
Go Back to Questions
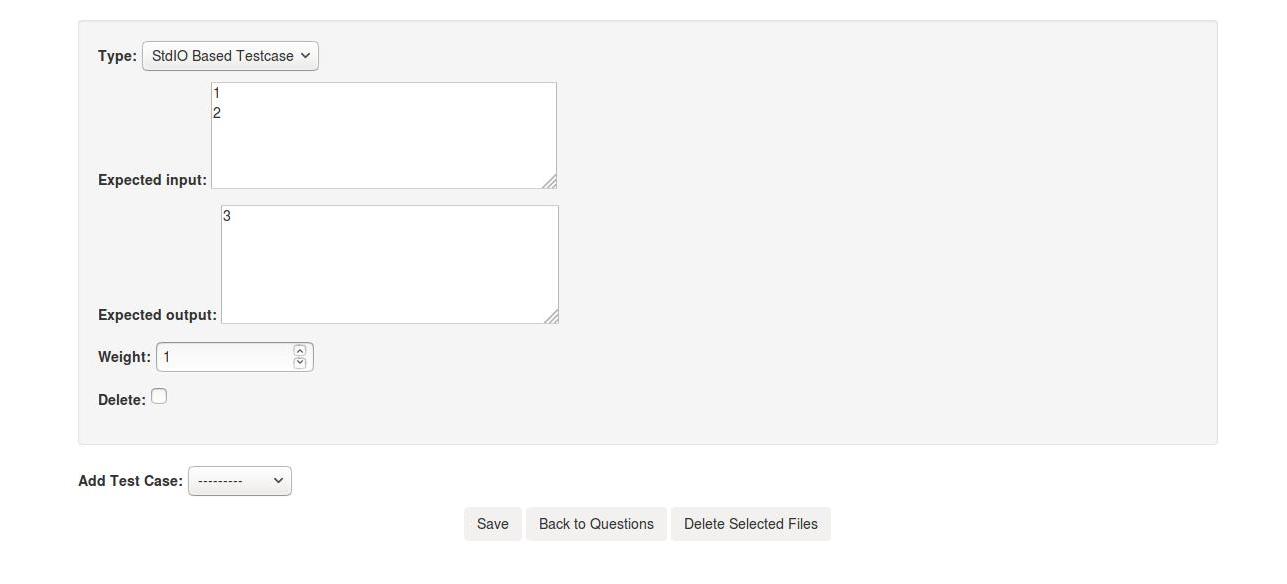click(596, 524)
